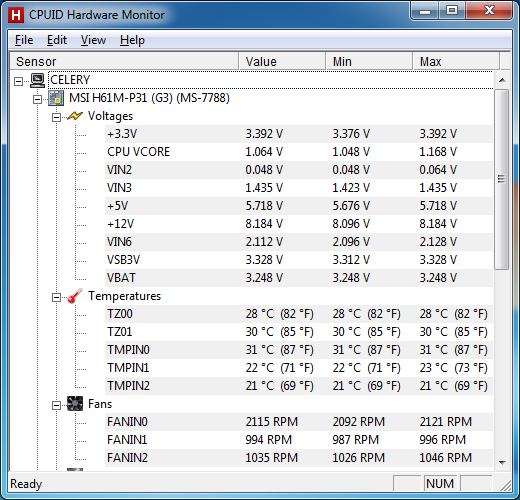The image size is (520, 500).
Task: Close the CPUID Hardware Monitor window
Action: [489, 11]
